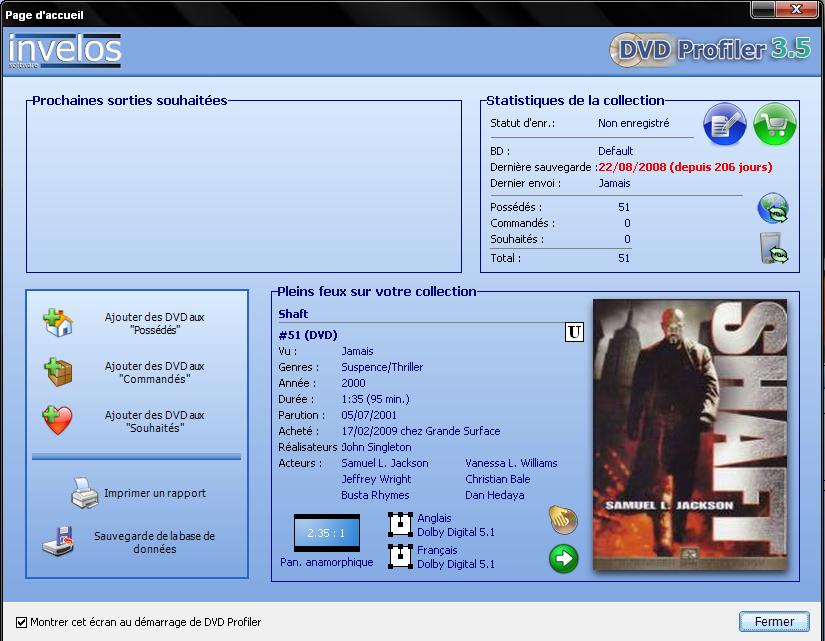Click director name John Singleton
This screenshot has width=825, height=641.
376,447
